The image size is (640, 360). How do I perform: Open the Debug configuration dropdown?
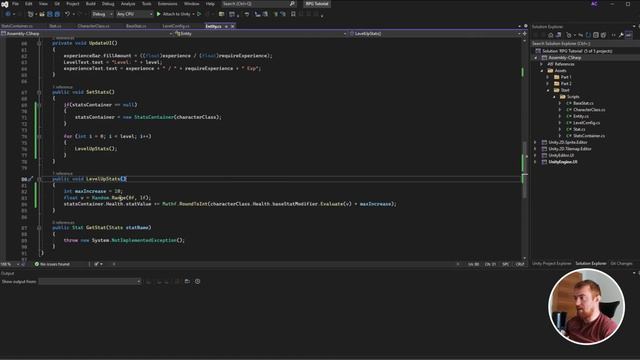click(x=102, y=14)
